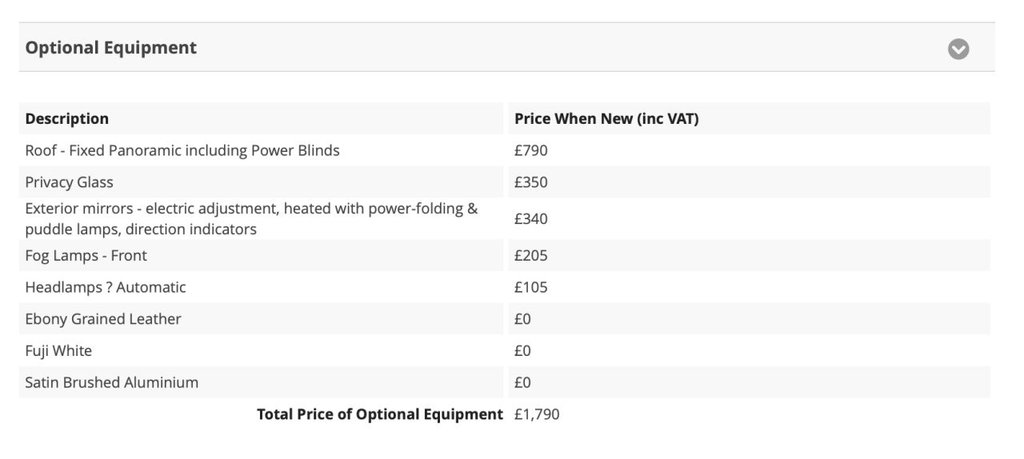The width and height of the screenshot is (1024, 459).
Task: Click the £790 price cell
Action: click(531, 150)
